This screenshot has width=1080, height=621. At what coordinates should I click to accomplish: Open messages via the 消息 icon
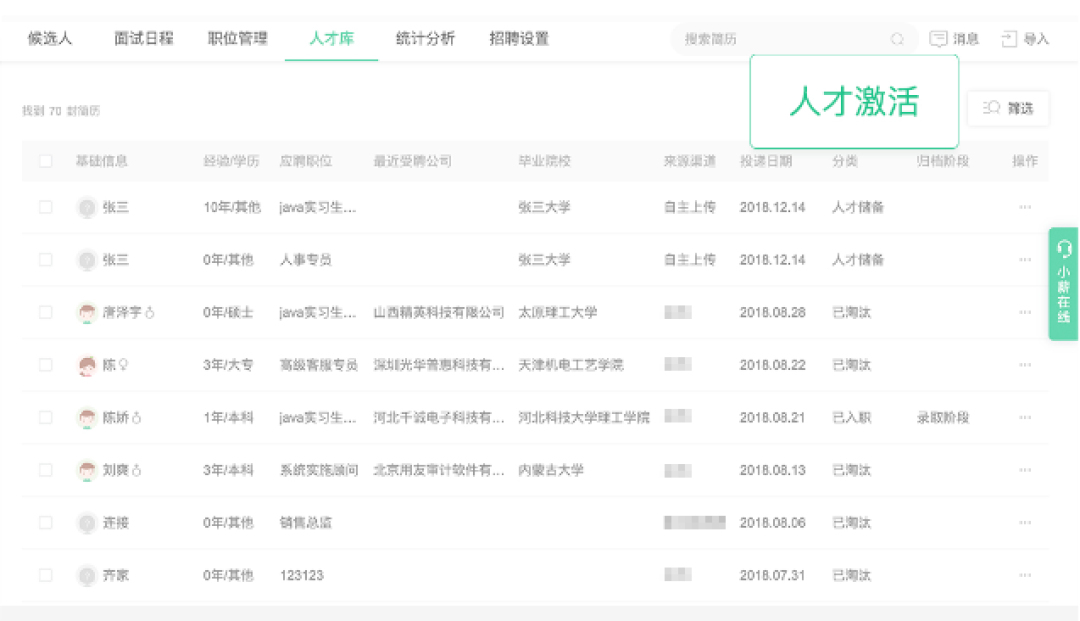[938, 39]
